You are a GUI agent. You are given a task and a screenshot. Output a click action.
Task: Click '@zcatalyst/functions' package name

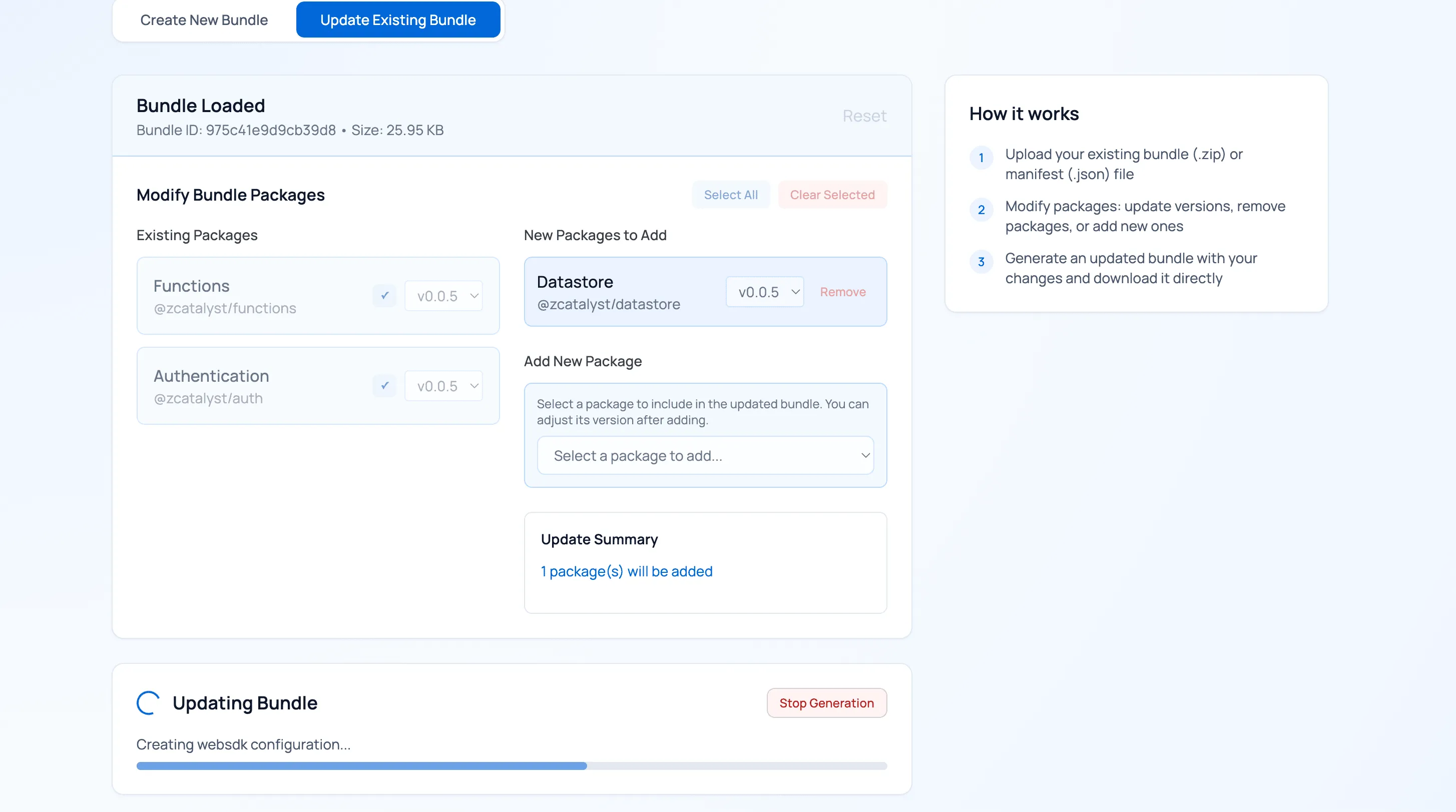[225, 308]
